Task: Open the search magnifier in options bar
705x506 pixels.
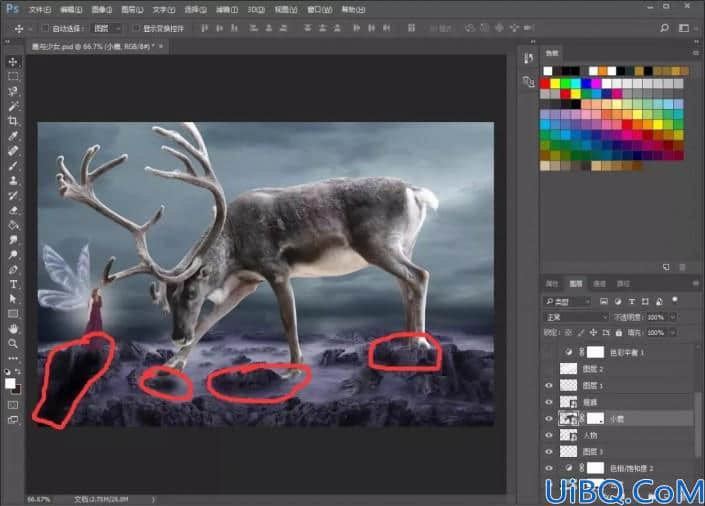Action: pos(665,28)
